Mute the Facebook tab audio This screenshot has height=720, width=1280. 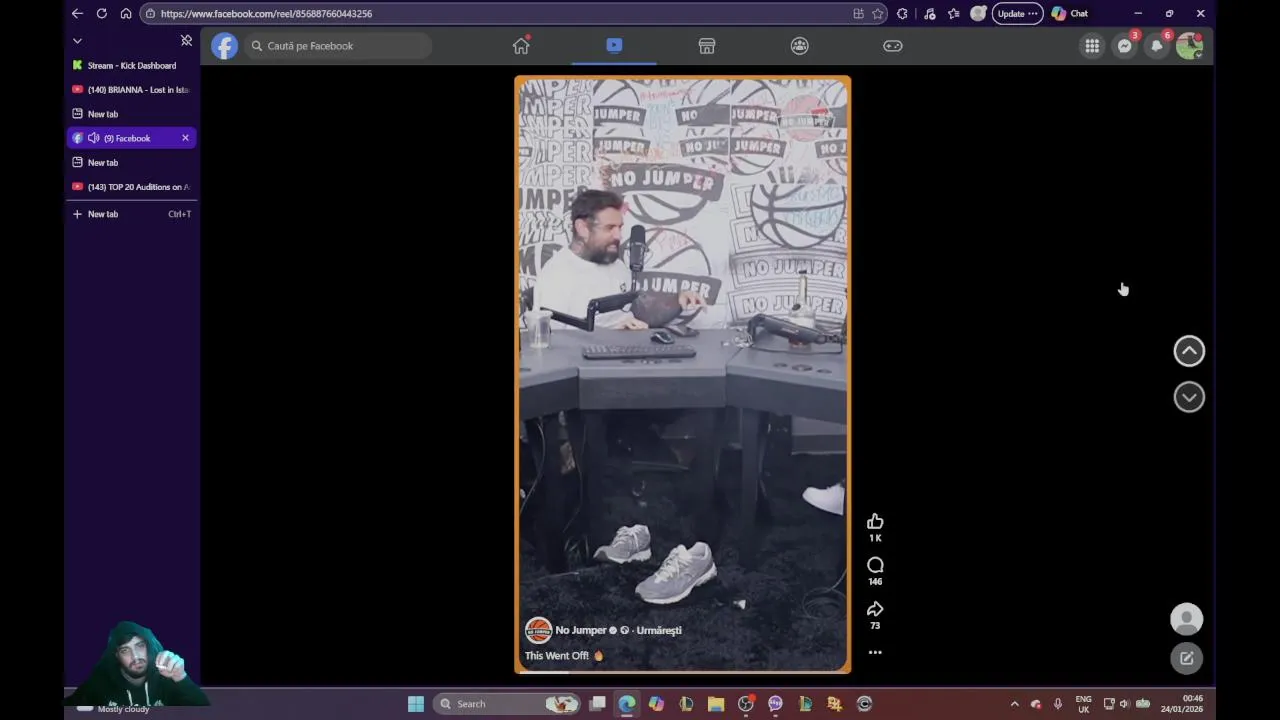click(x=93, y=138)
